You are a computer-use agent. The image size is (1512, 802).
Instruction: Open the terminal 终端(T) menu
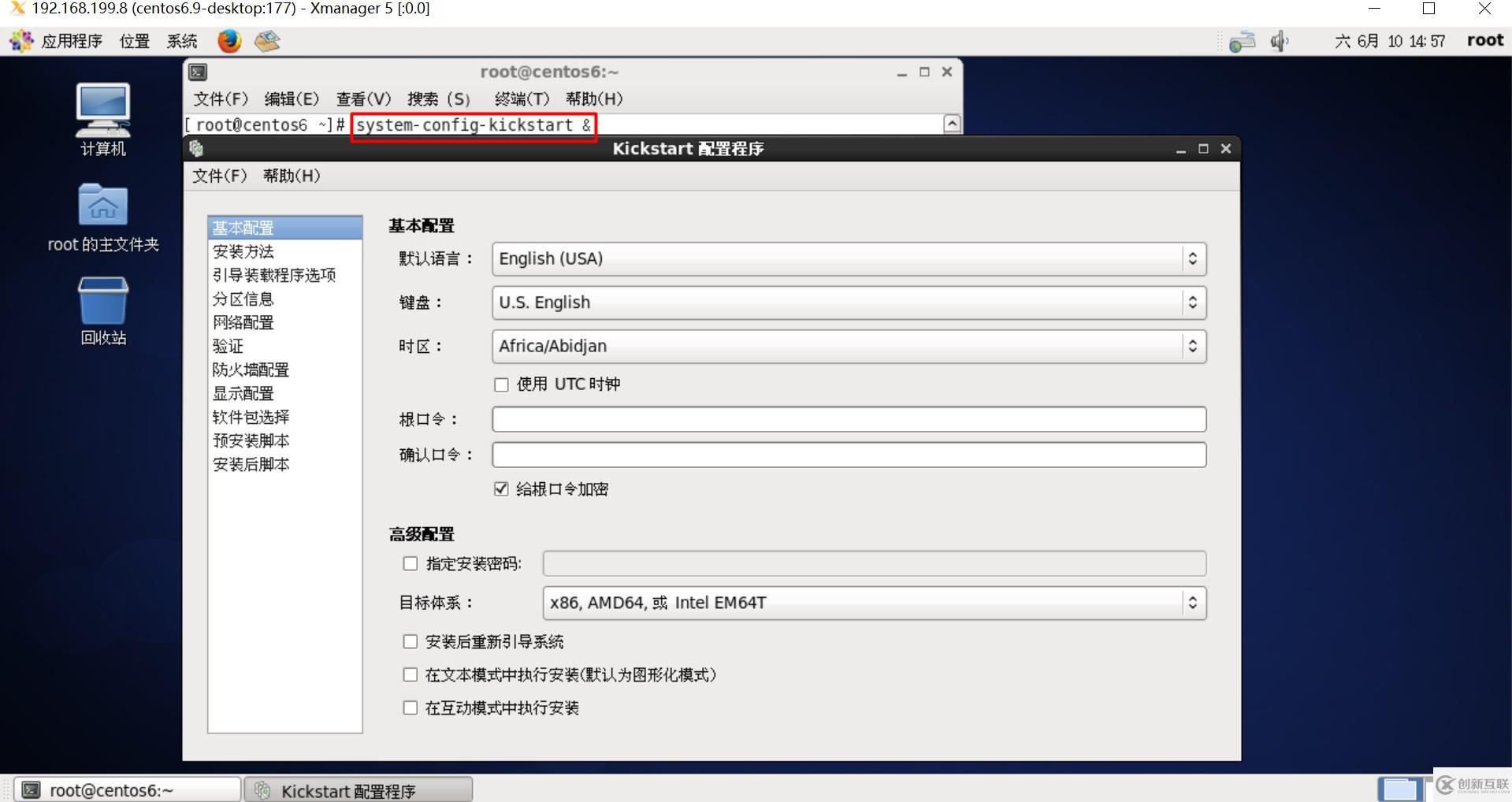520,98
